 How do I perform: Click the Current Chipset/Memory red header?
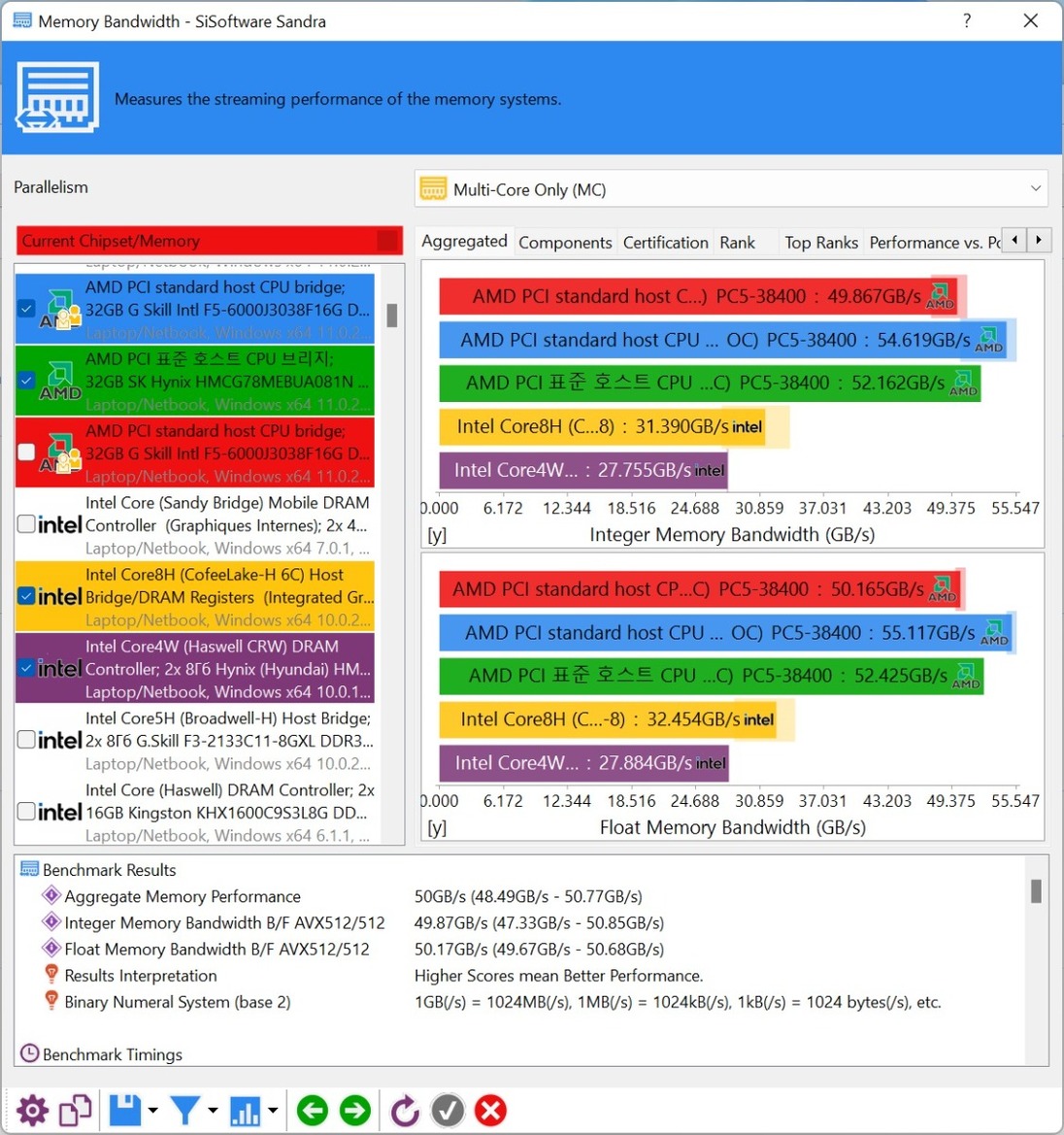point(209,241)
